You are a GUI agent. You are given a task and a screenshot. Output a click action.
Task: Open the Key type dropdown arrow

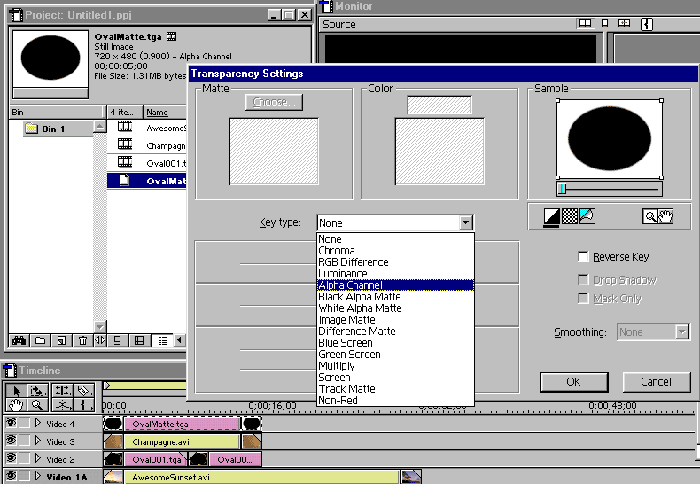[x=466, y=222]
